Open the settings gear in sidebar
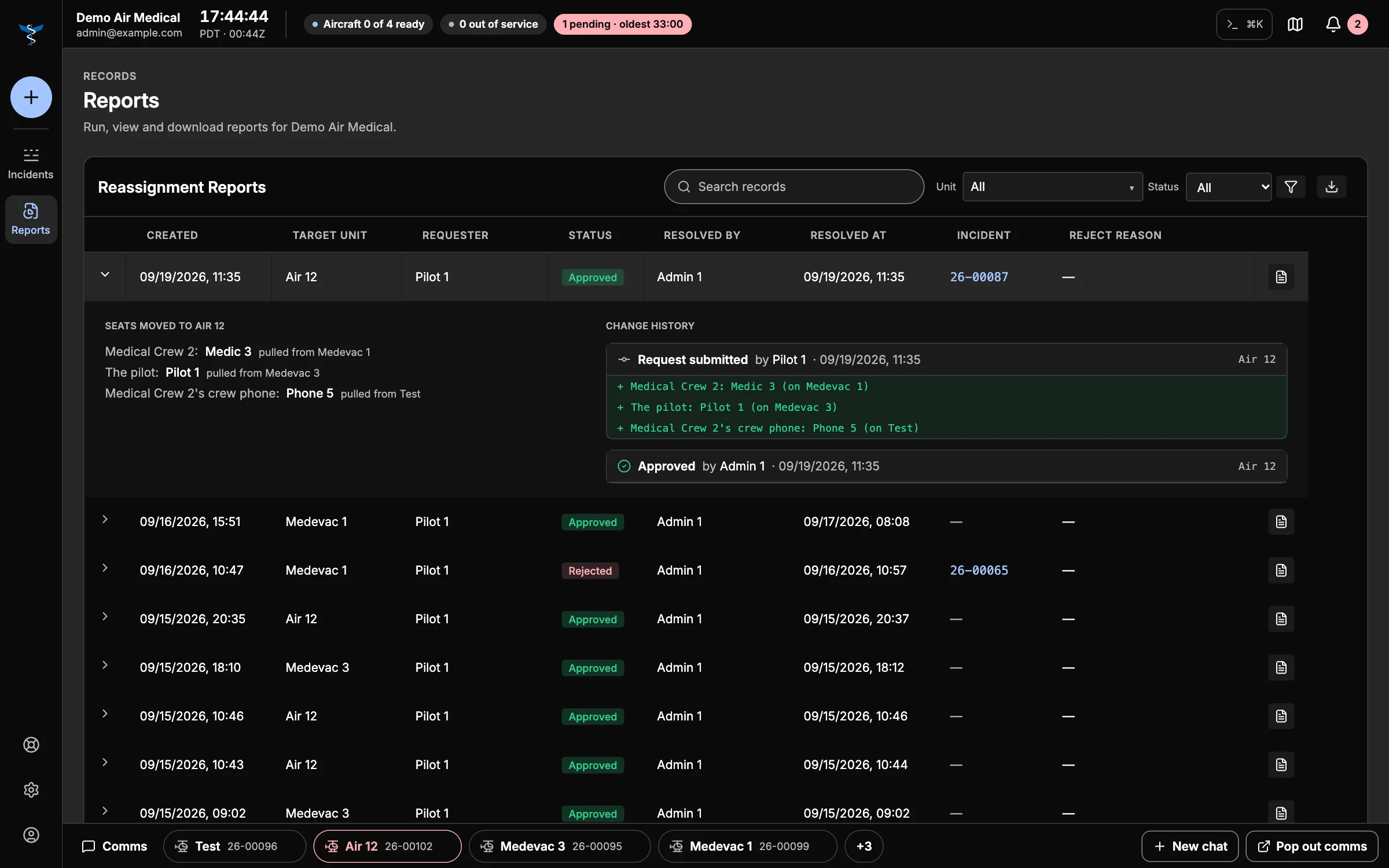 pyautogui.click(x=31, y=790)
